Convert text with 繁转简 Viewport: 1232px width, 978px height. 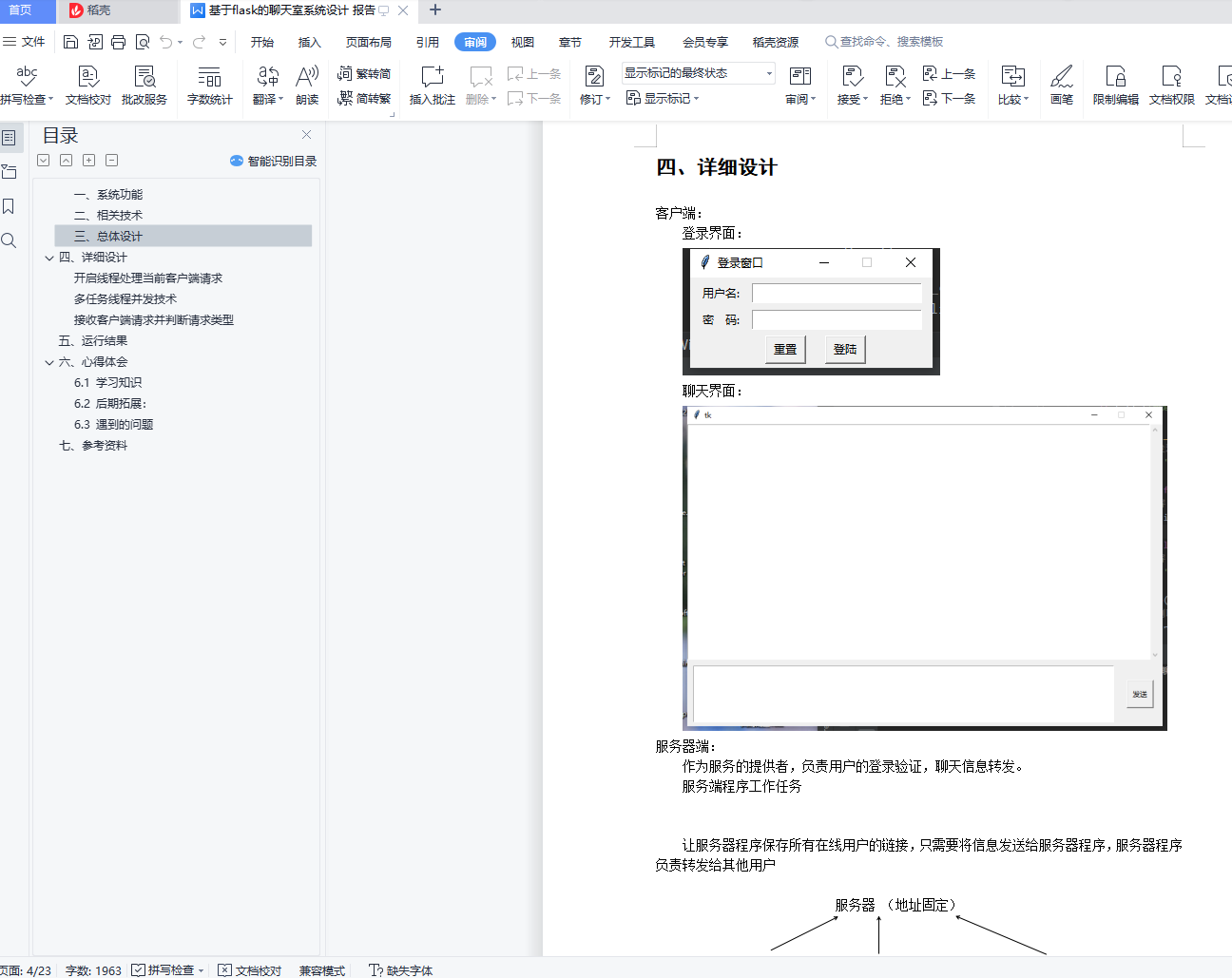pyautogui.click(x=364, y=74)
